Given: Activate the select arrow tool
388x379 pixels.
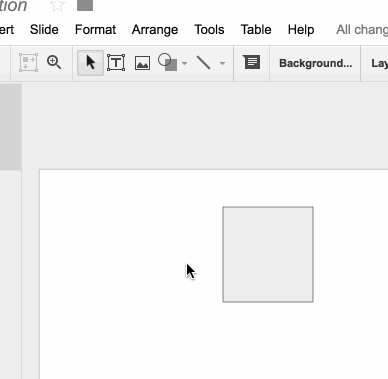Looking at the screenshot, I should (x=90, y=63).
